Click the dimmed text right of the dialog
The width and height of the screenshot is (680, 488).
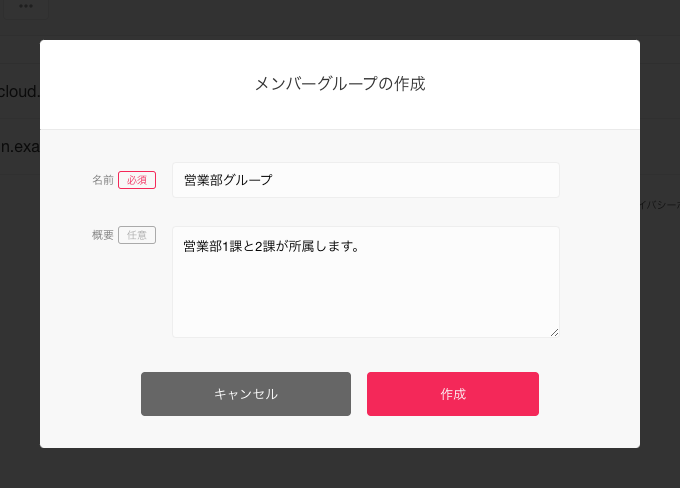pyautogui.click(x=660, y=204)
